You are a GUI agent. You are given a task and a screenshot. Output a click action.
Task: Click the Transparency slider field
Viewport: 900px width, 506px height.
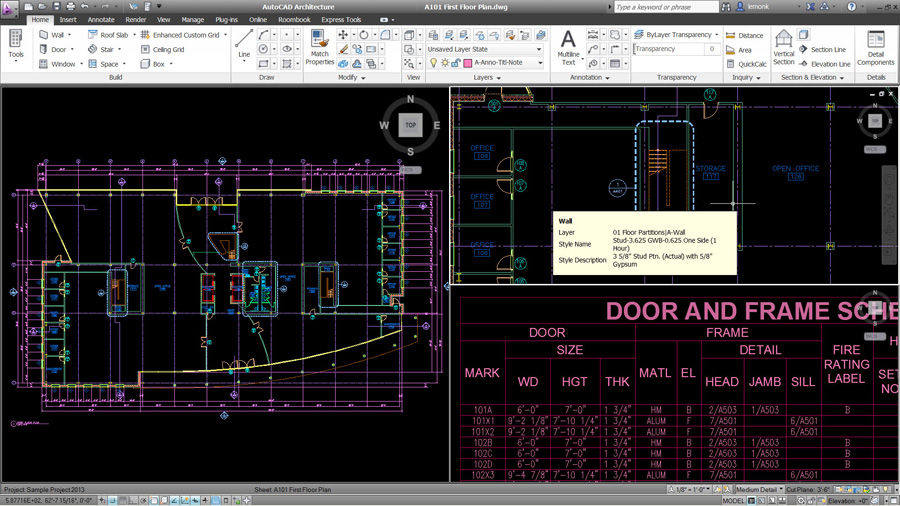(676, 49)
